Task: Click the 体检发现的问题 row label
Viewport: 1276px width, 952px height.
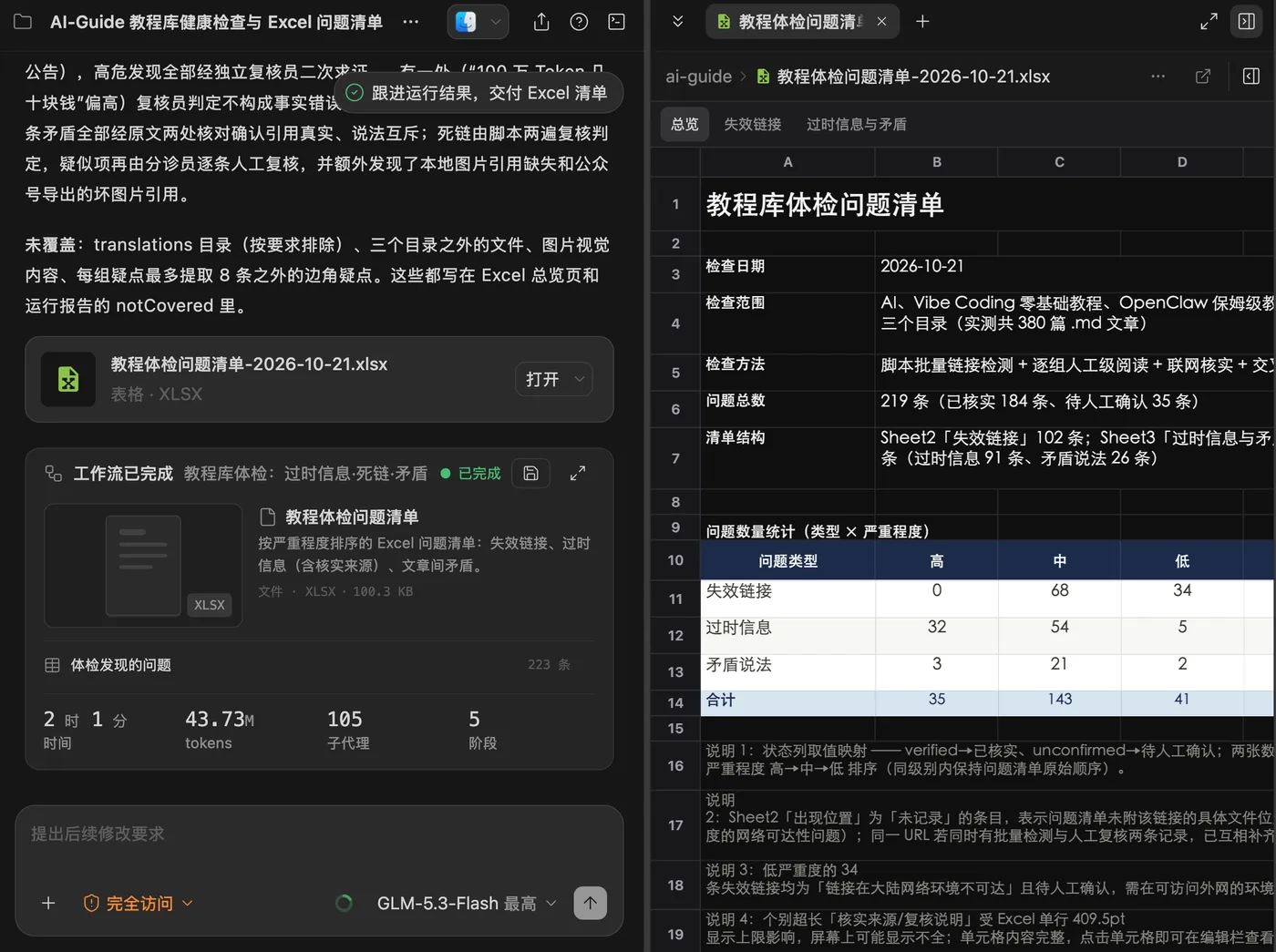Action: (121, 665)
